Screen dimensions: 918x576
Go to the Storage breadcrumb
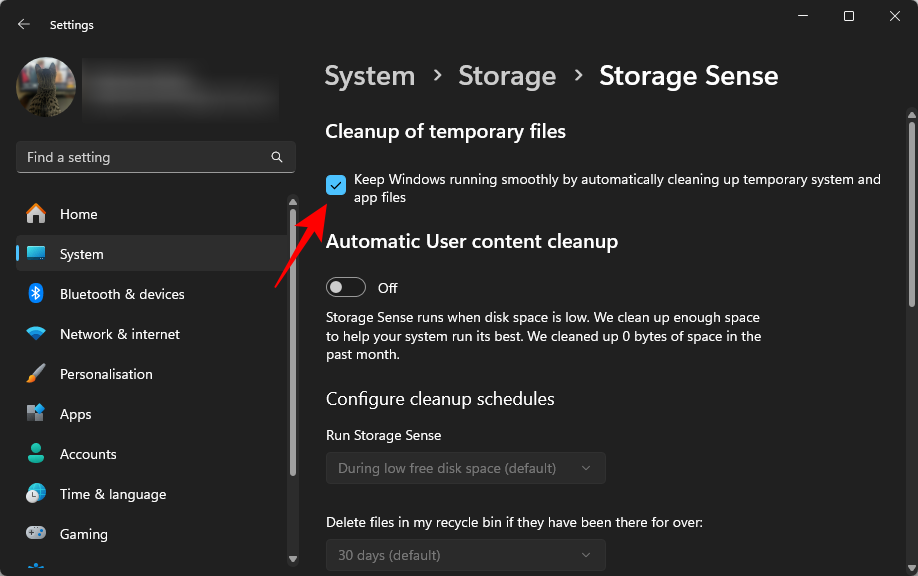[507, 76]
